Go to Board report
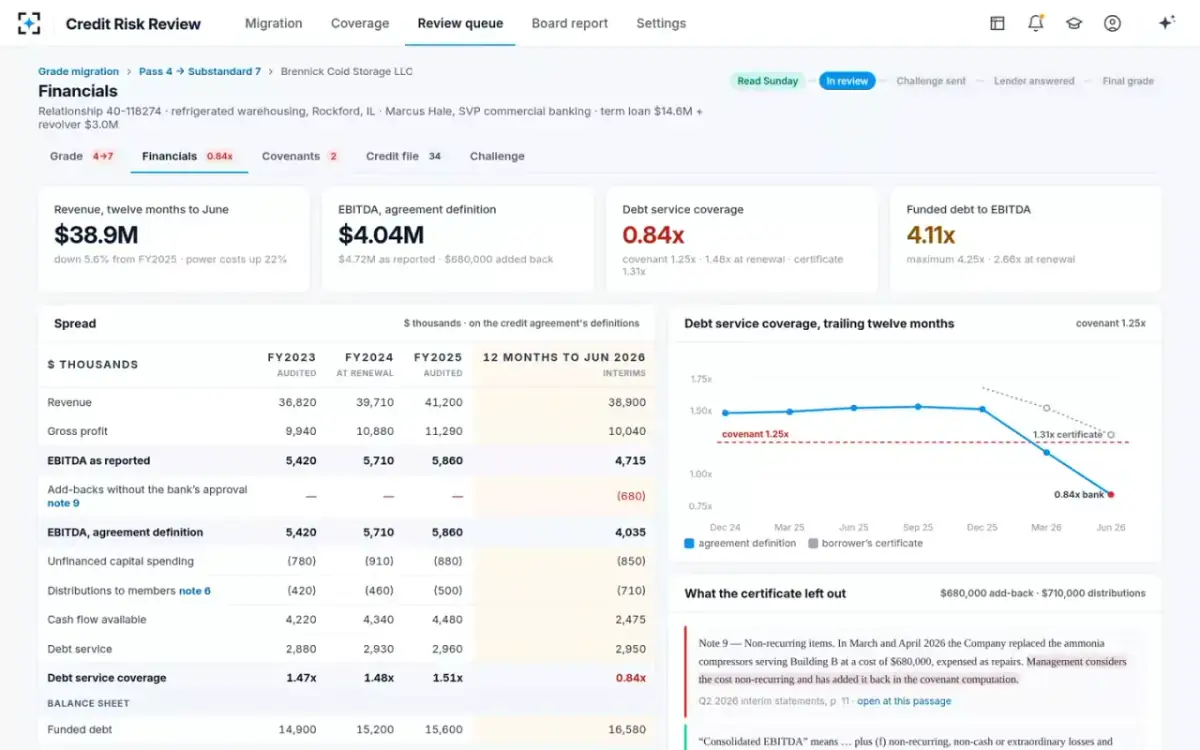The width and height of the screenshot is (1200, 750). click(570, 23)
